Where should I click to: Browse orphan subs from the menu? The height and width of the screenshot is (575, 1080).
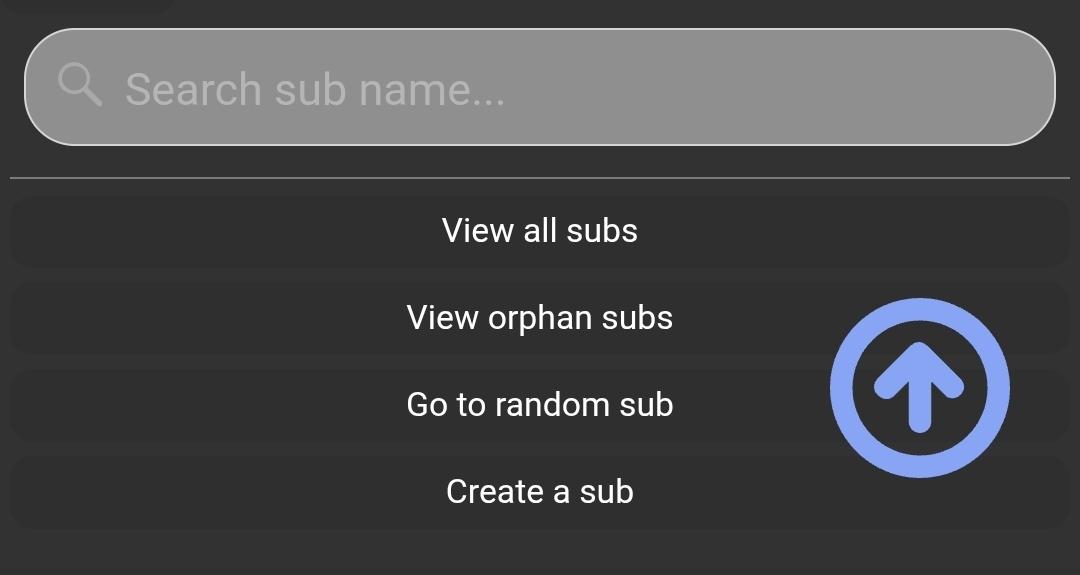pyautogui.click(x=540, y=318)
